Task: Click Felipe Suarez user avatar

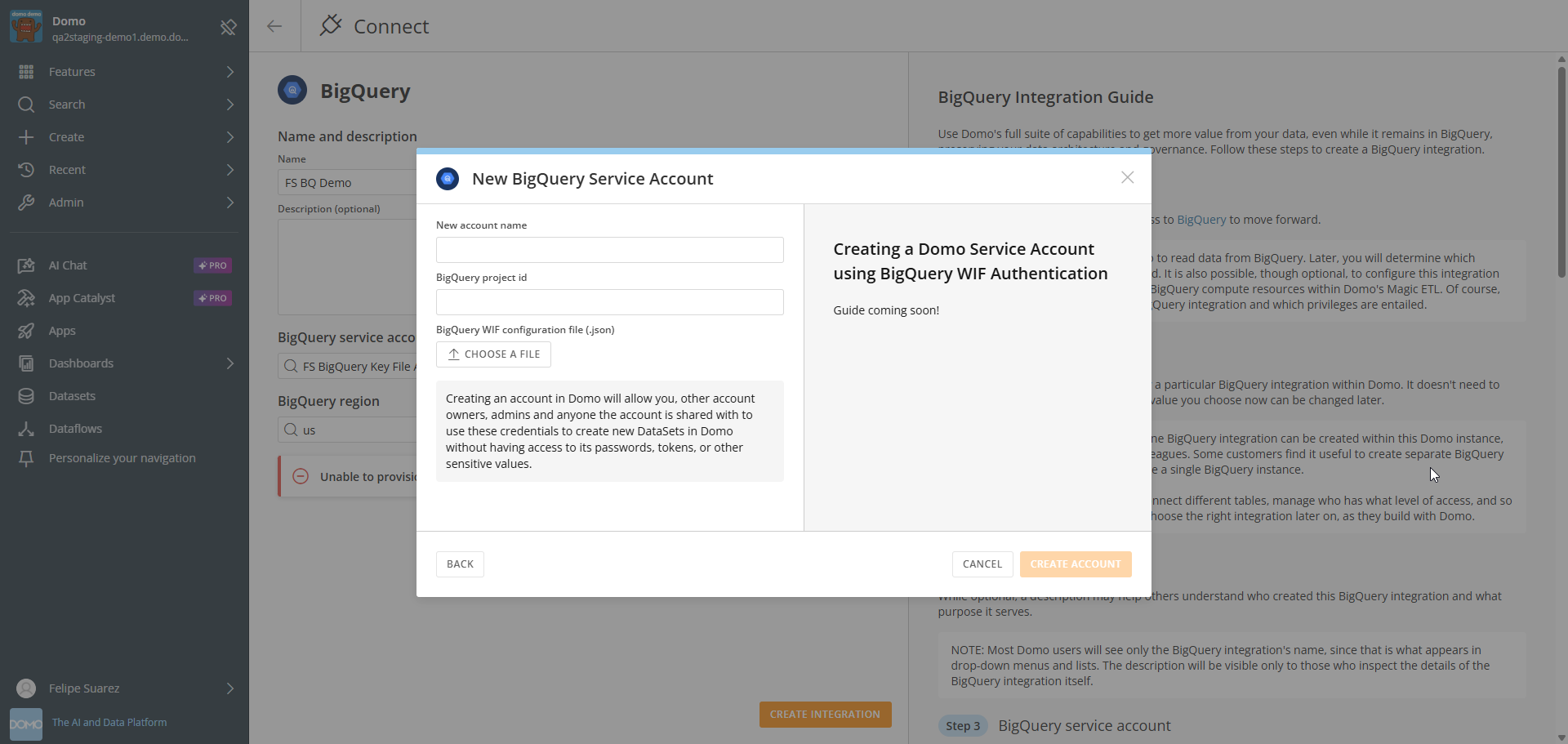Action: coord(26,688)
